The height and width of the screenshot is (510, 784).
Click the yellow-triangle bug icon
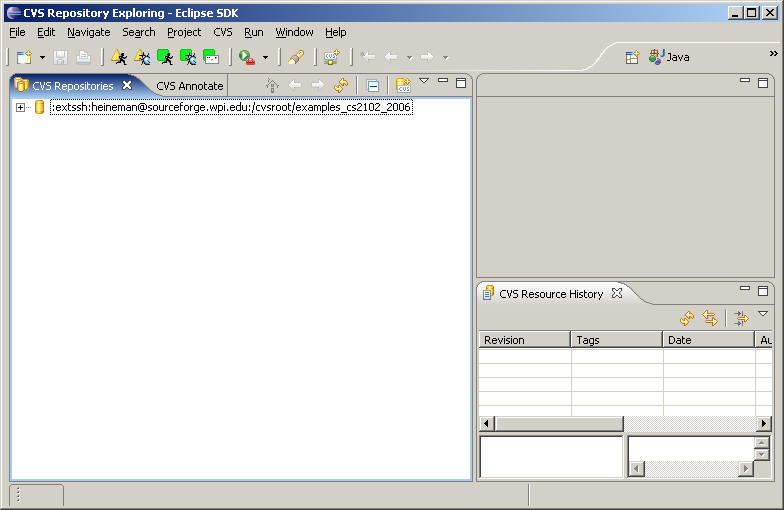point(142,58)
